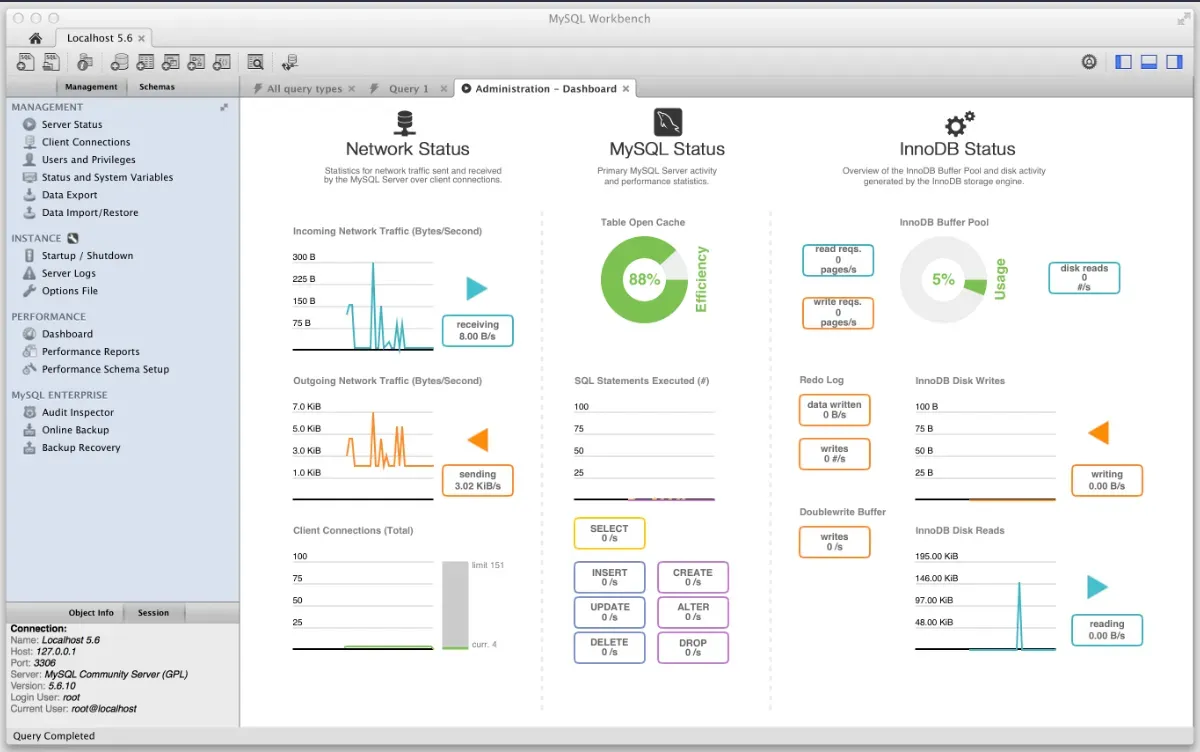Open Users and Privileges

88,160
